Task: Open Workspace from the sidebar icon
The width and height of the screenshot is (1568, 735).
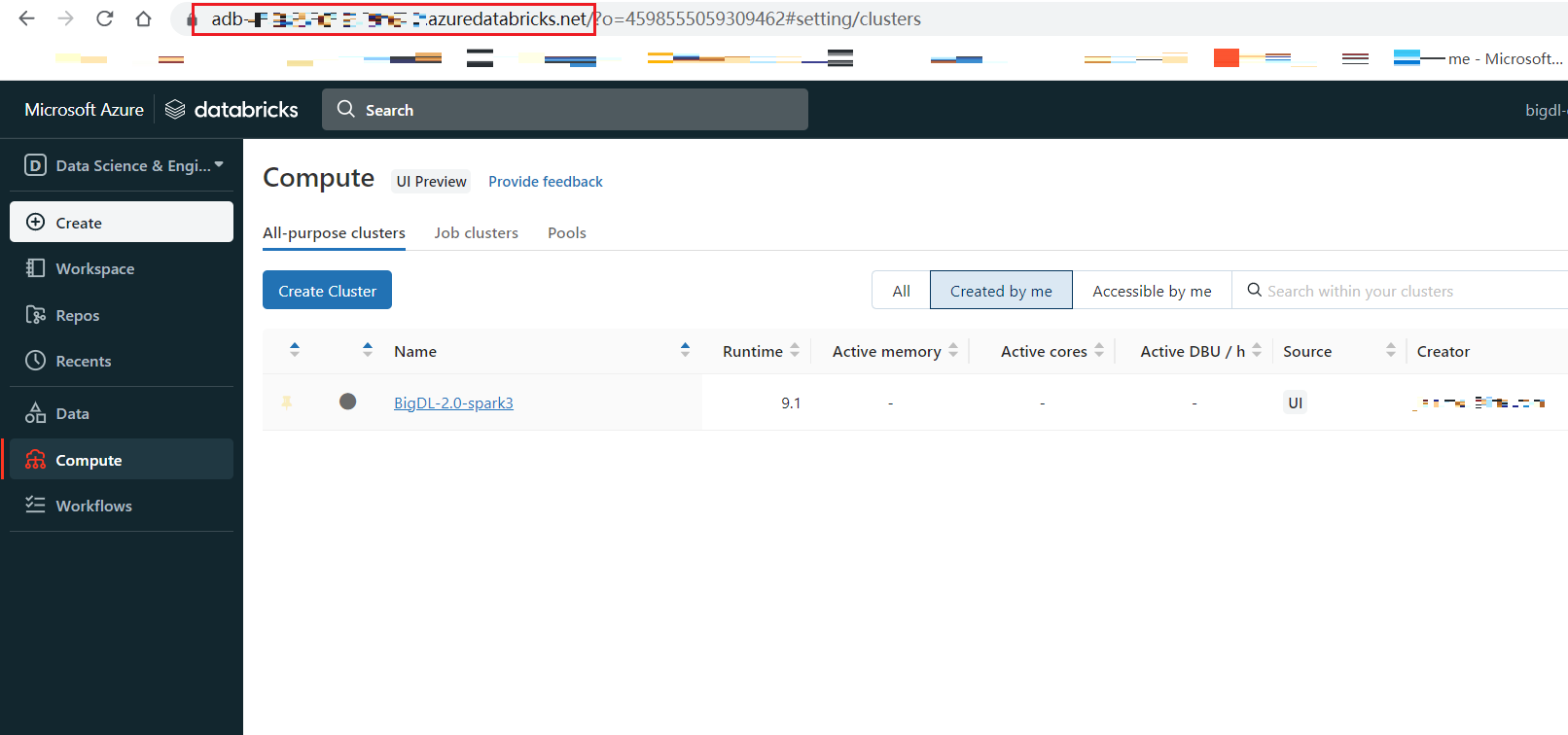Action: (36, 268)
